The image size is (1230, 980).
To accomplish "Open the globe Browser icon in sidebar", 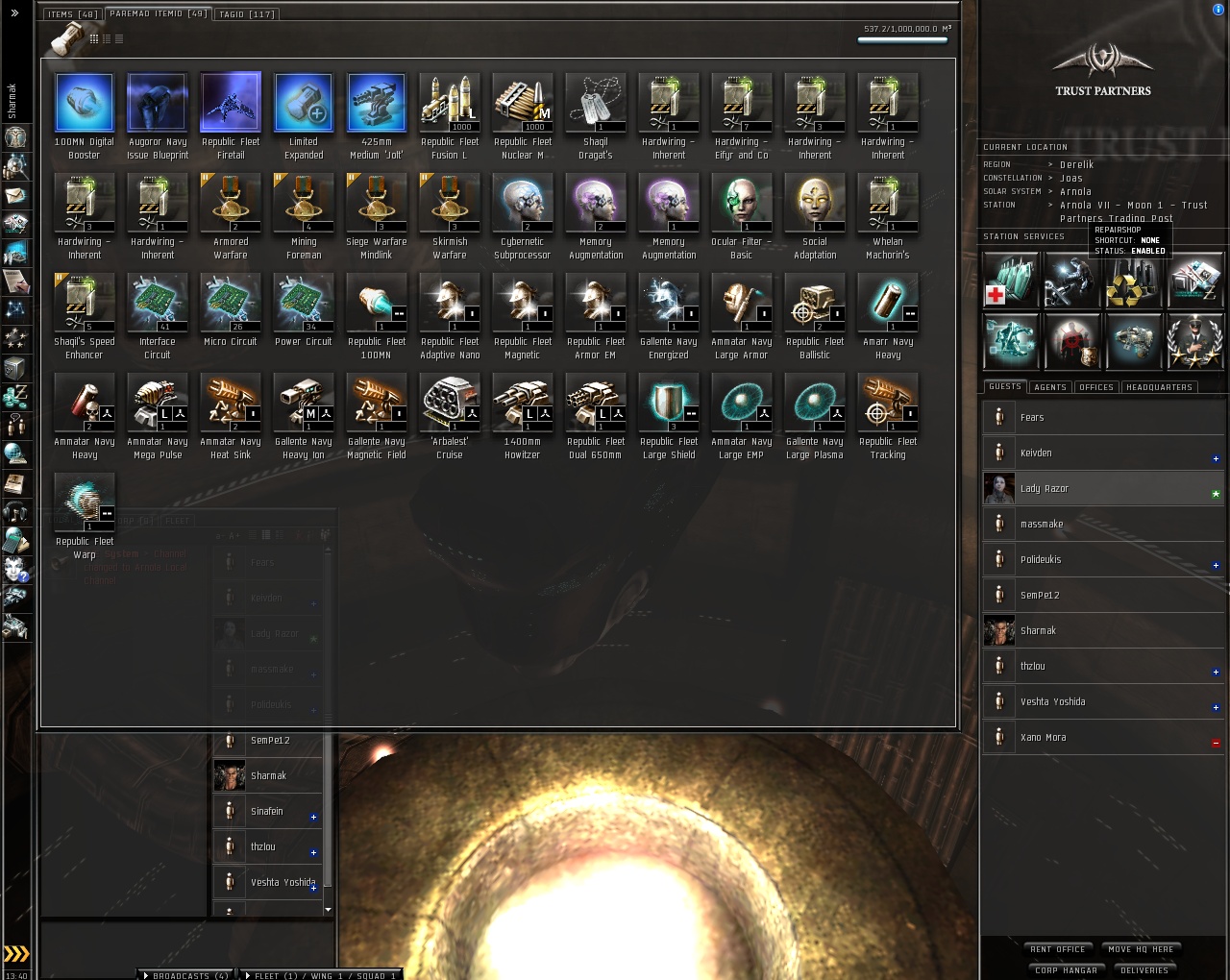I will [15, 454].
